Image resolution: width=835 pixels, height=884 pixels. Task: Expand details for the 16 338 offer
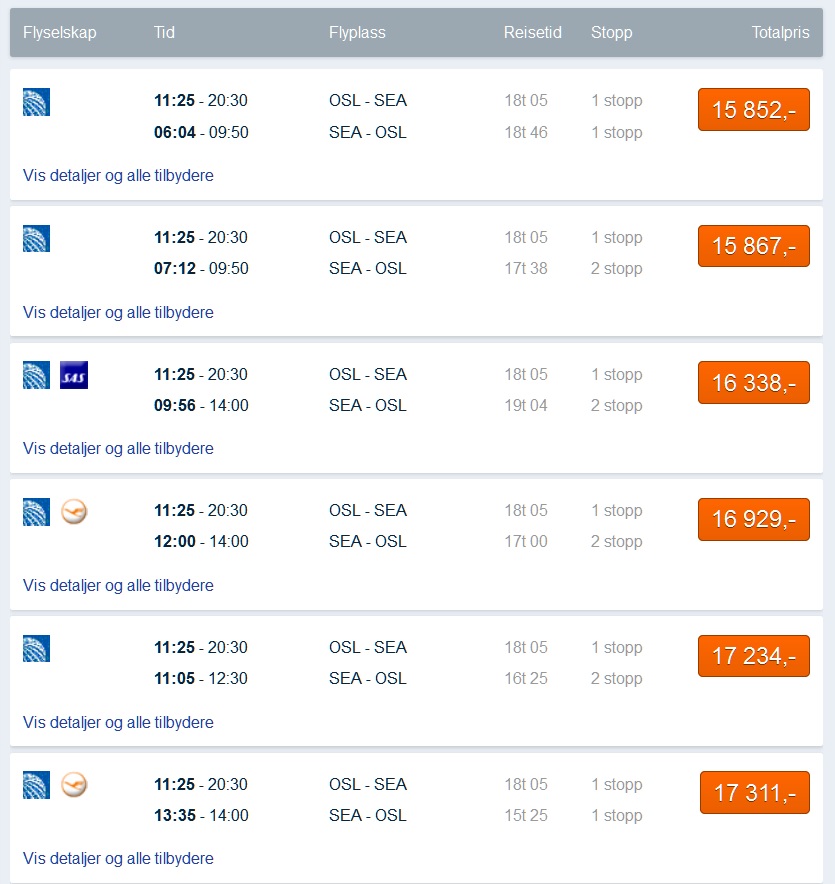(x=118, y=449)
